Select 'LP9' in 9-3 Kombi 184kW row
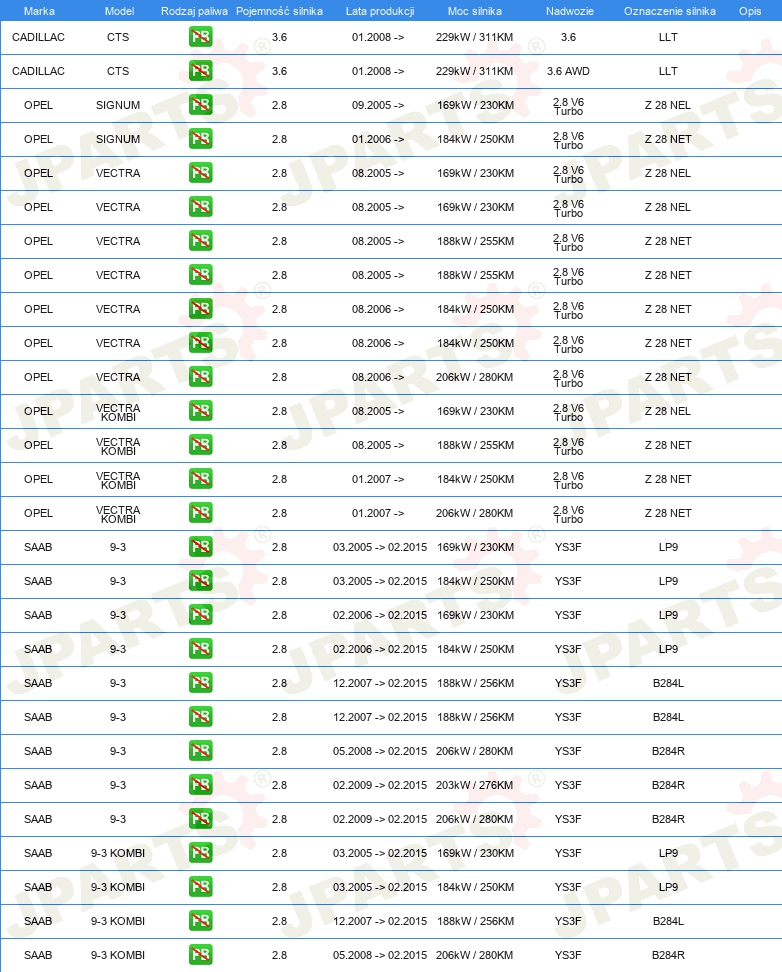This screenshot has width=782, height=972. (668, 887)
